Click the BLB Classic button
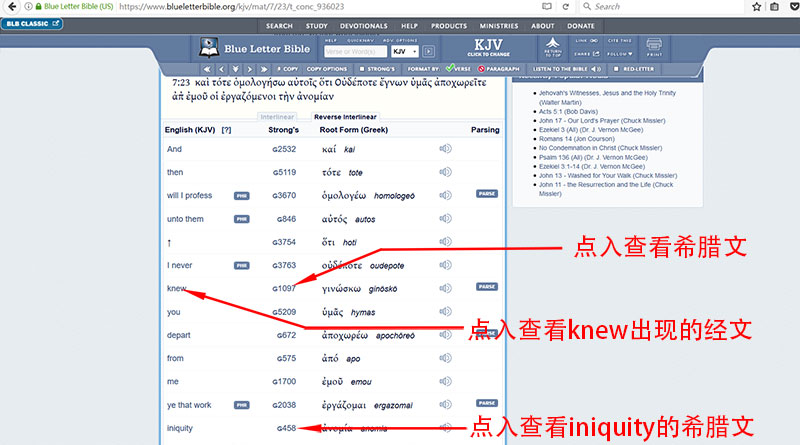The image size is (800, 445). [32, 23]
